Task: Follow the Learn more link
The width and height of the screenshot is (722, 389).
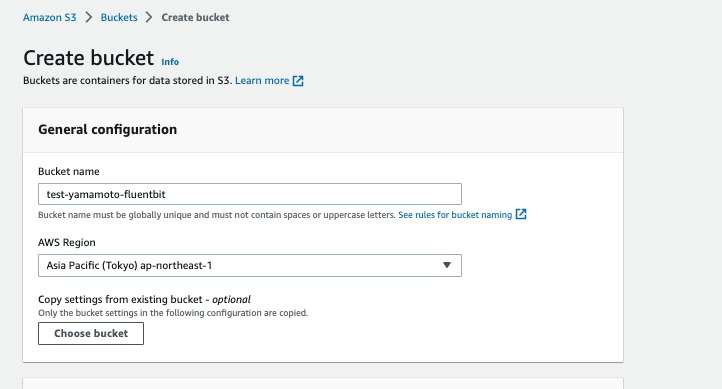Action: (262, 81)
